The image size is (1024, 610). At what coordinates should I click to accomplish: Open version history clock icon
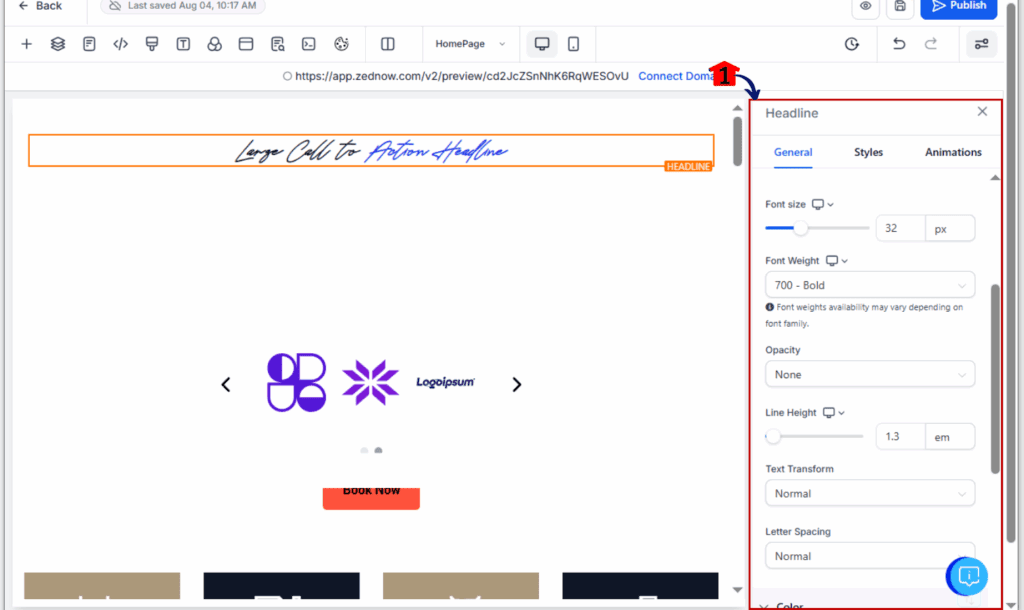click(852, 44)
